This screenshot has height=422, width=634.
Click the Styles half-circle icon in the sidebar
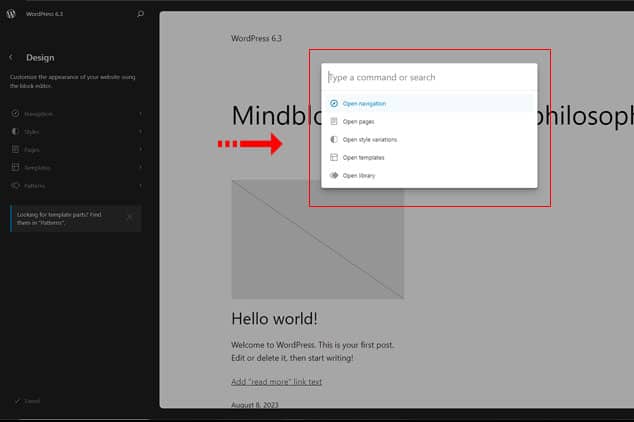pos(15,131)
